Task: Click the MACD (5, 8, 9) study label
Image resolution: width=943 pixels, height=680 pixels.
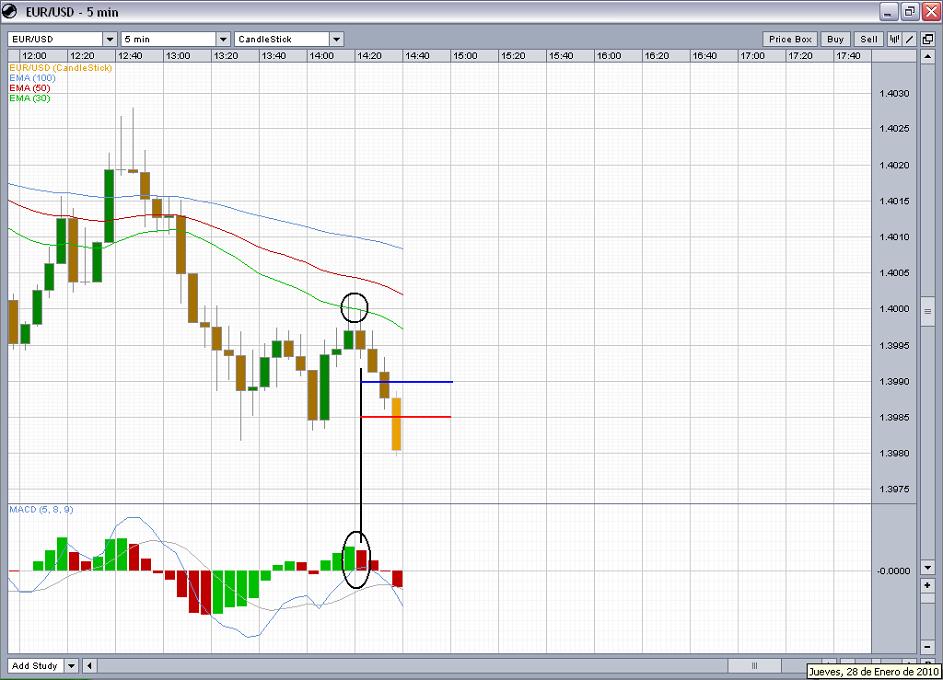Action: pos(41,510)
